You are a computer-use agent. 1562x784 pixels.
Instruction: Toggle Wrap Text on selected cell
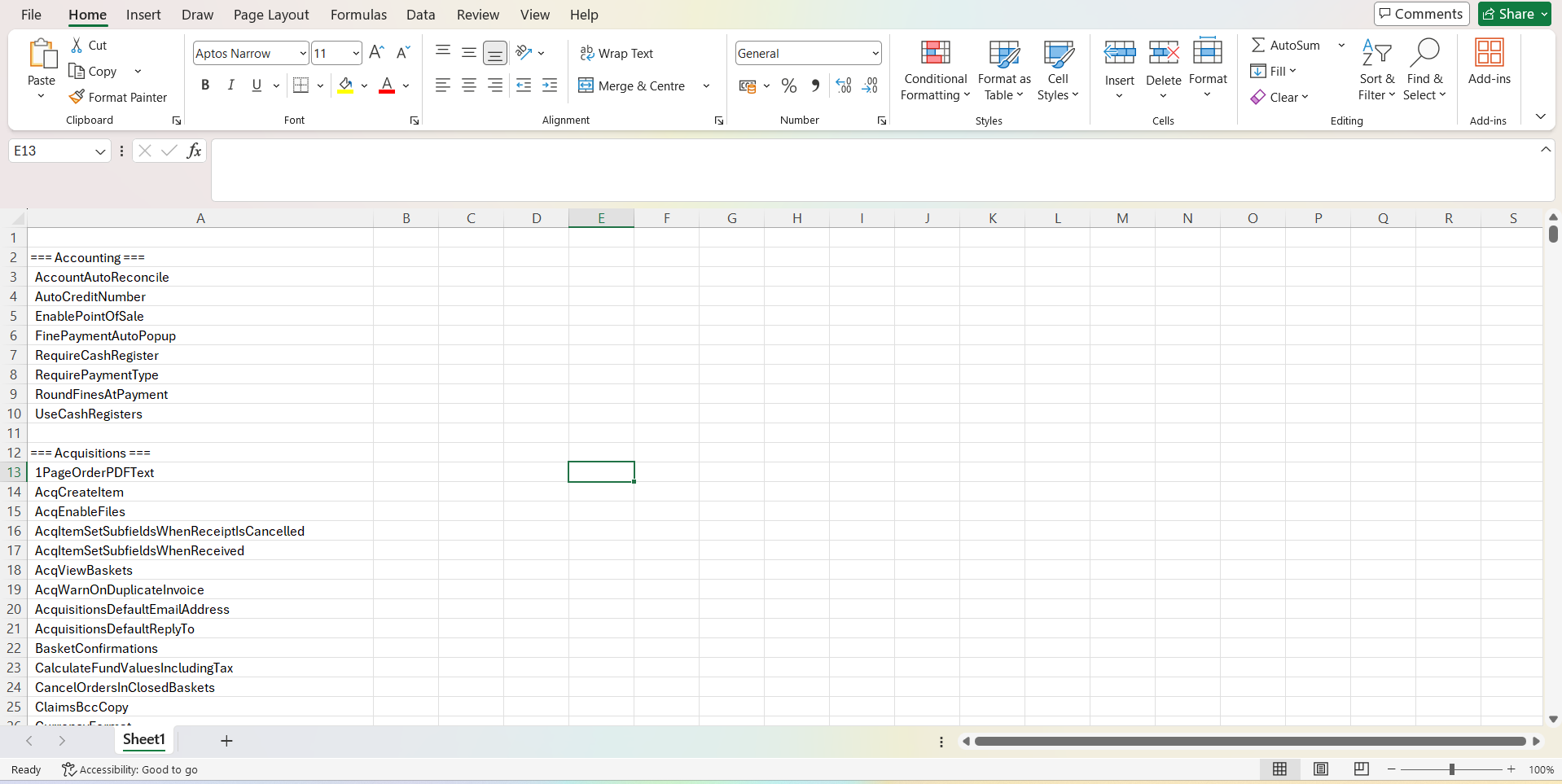[616, 53]
